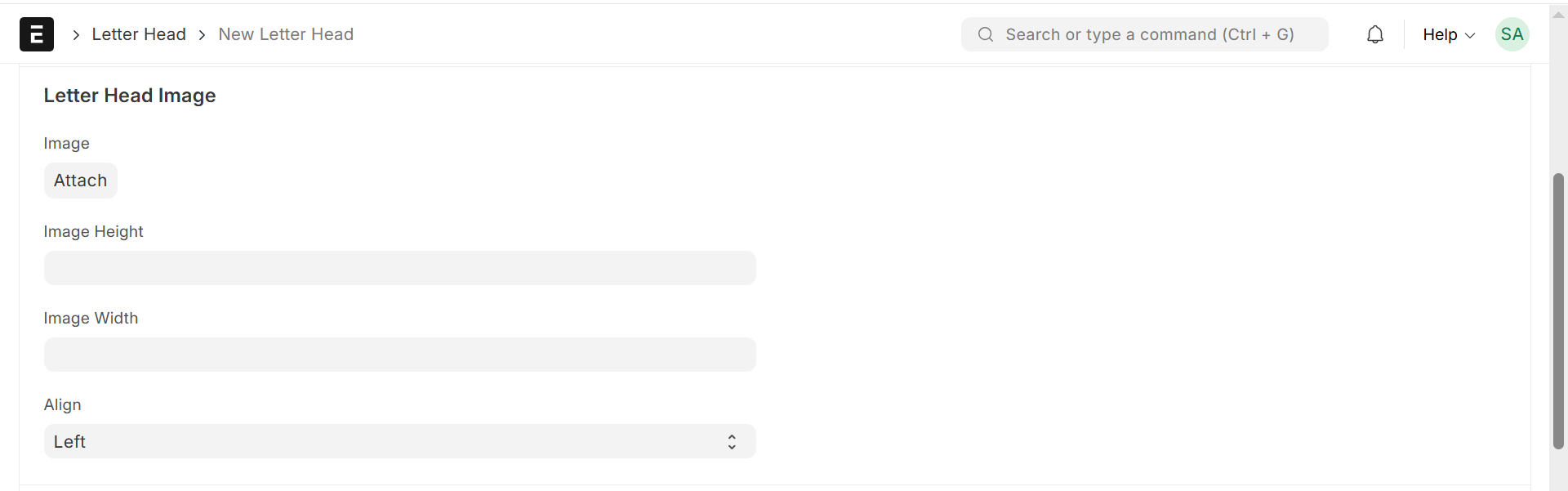Focus the Image Width input field
1568x491 pixels.
tap(399, 355)
